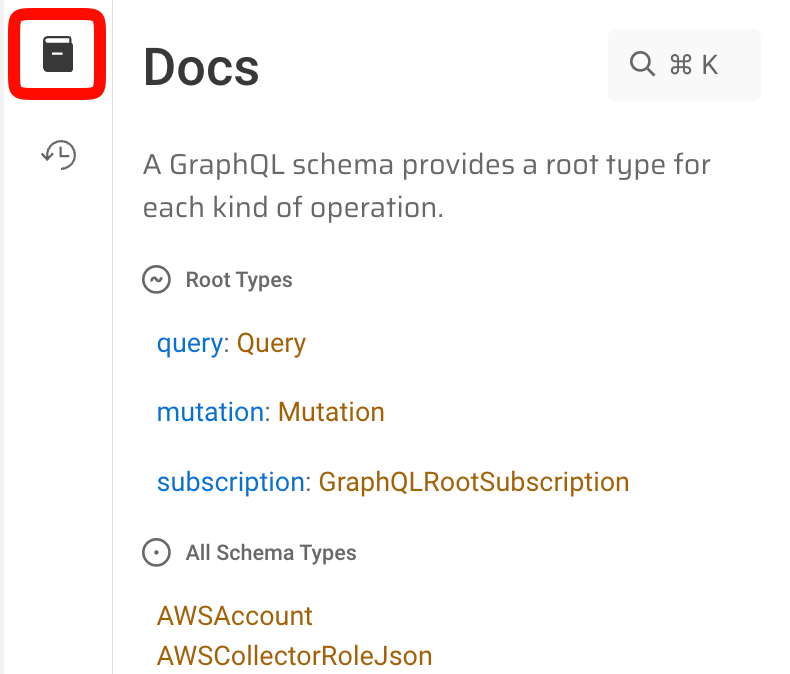Focus the docs search box
The image size is (790, 674).
click(x=684, y=65)
